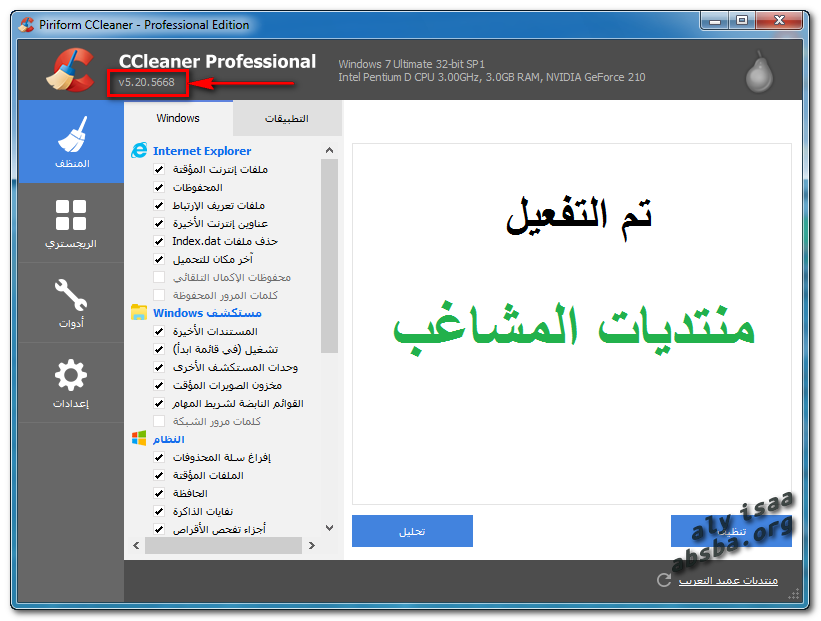Click the Internet Explorer section icon
The width and height of the screenshot is (821, 621).
(x=139, y=151)
